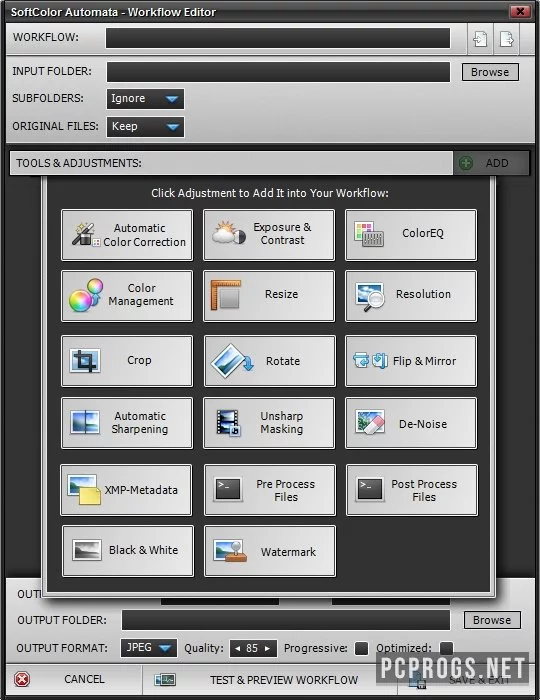540x700 pixels.
Task: Click the Input Folder path field
Action: point(278,72)
